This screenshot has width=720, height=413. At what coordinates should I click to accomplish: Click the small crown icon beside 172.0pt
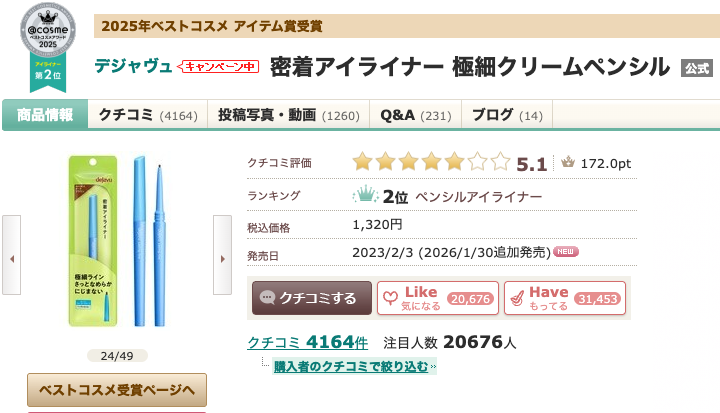tap(568, 162)
